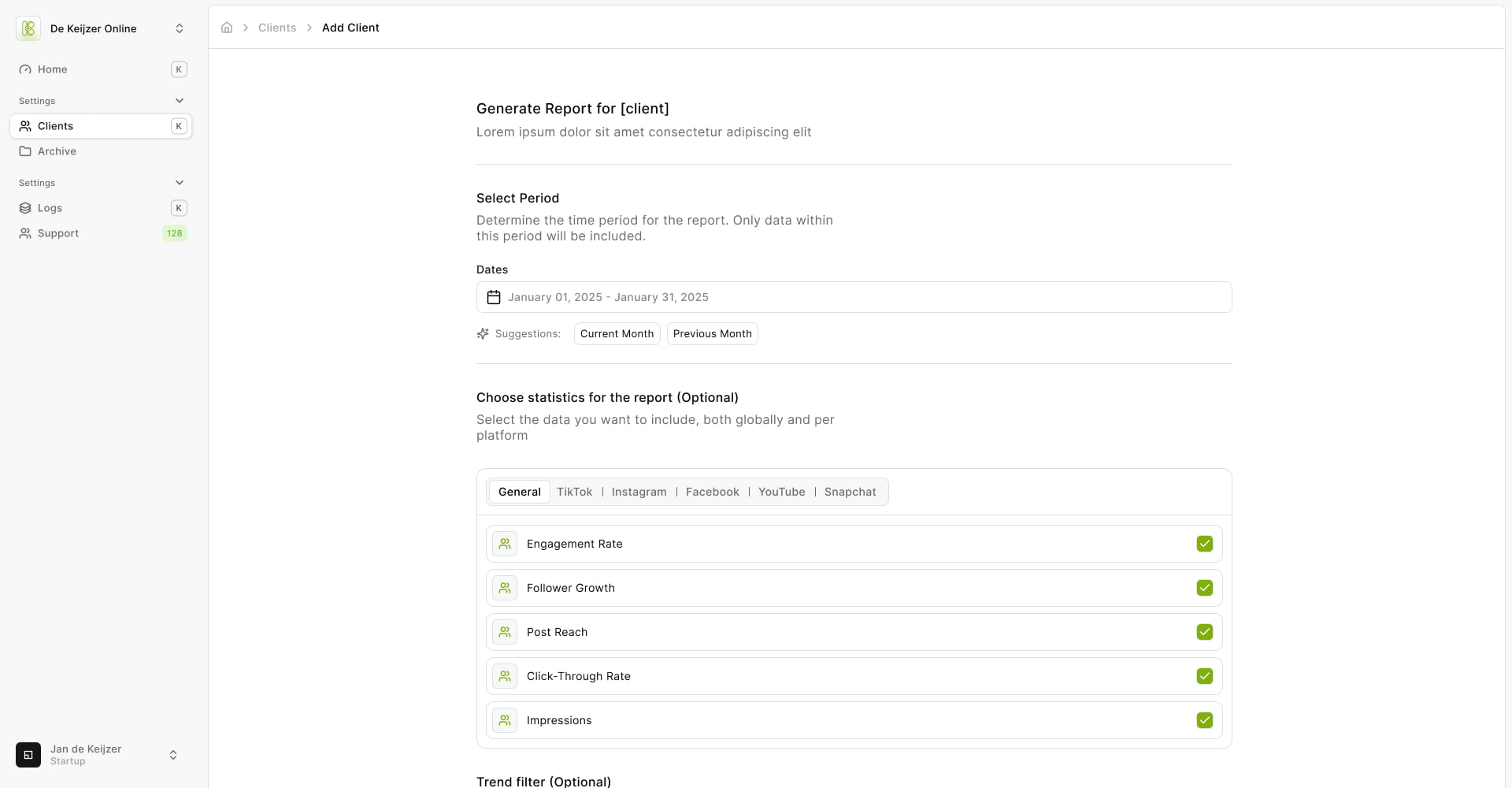Click the Jan de Keijzer avatar icon
The width and height of the screenshot is (1512, 788).
point(28,755)
